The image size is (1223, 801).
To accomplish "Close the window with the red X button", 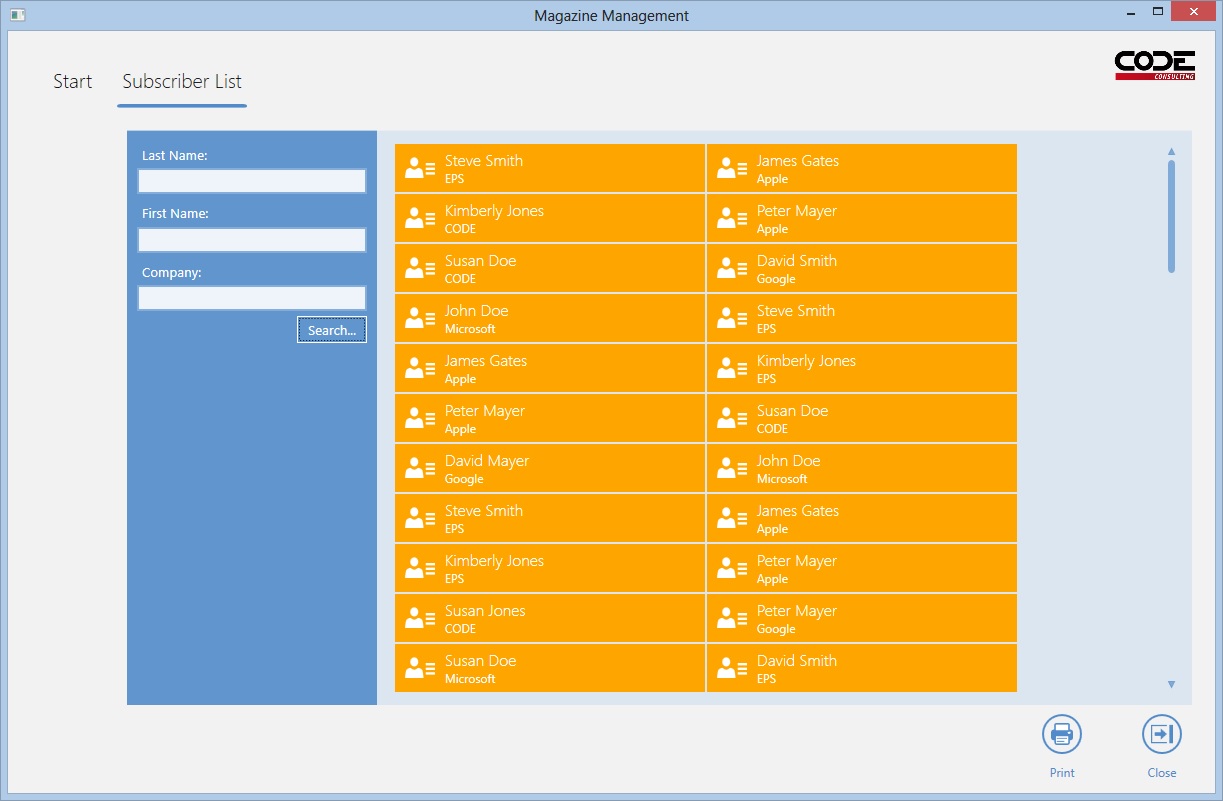I will coord(1193,12).
